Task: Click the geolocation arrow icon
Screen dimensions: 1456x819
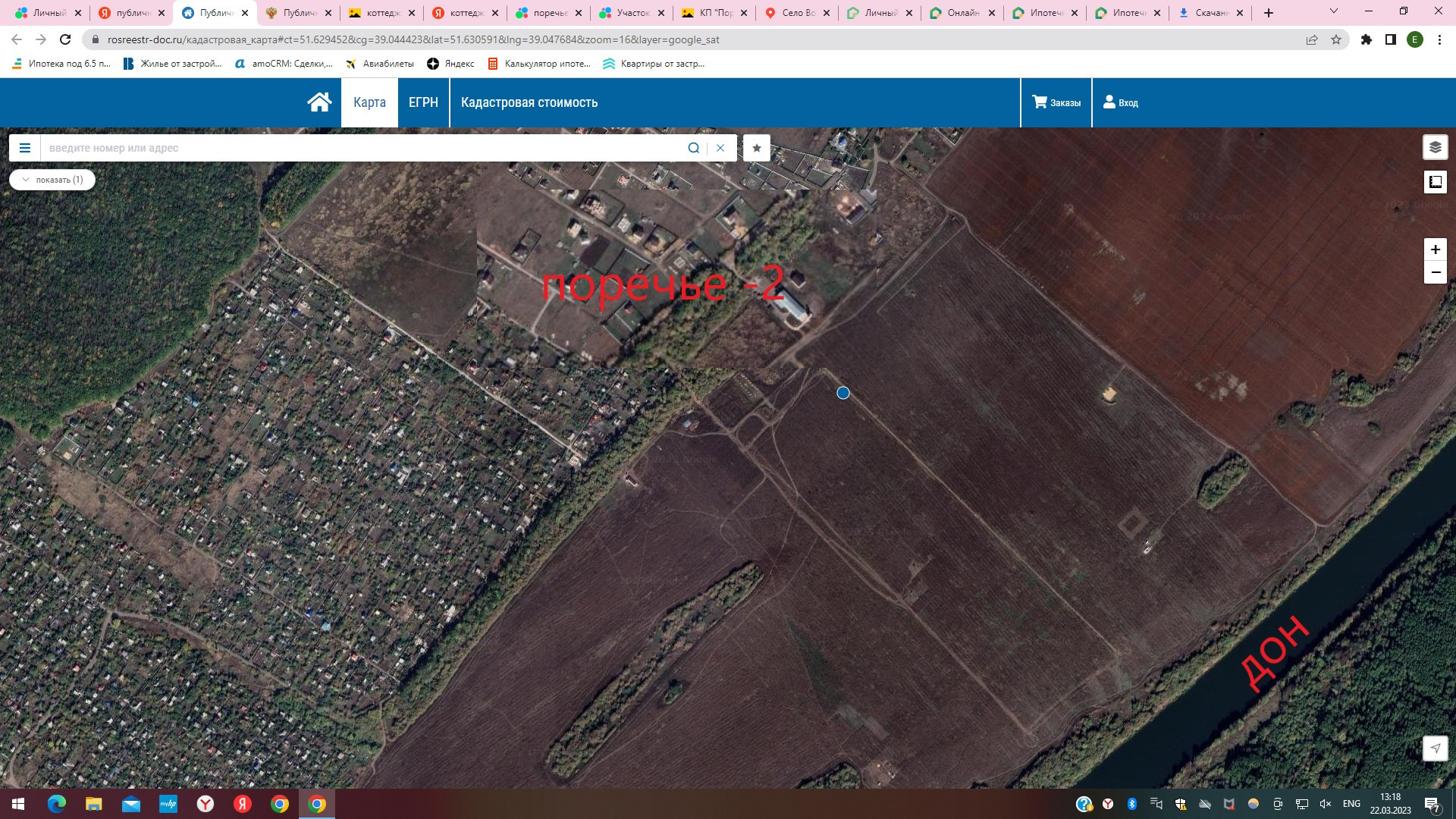Action: click(x=1435, y=748)
